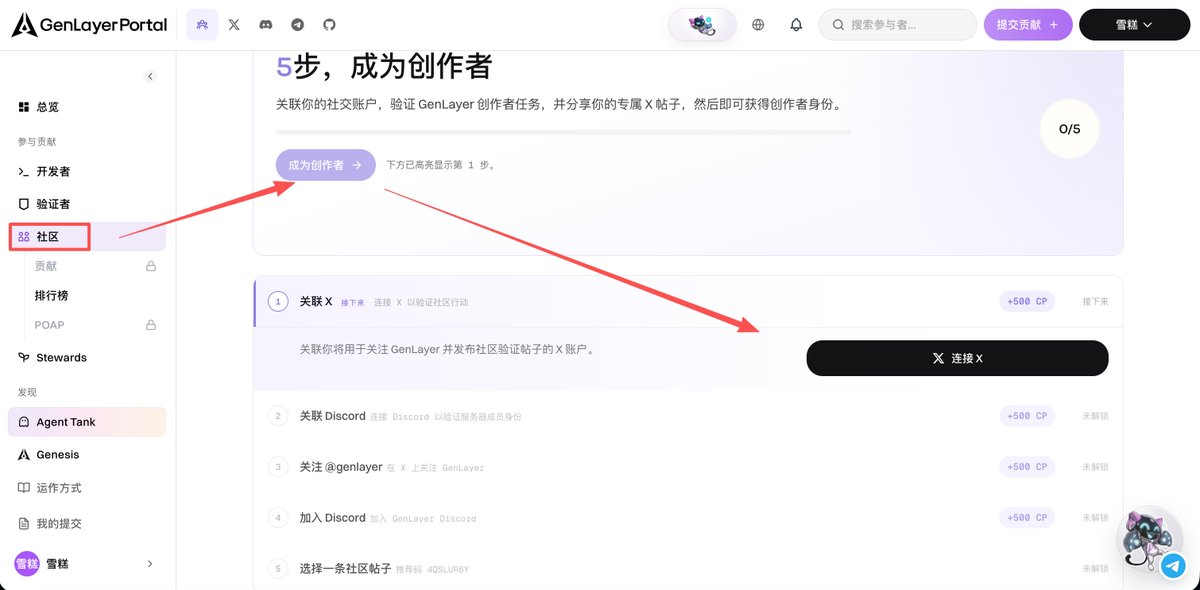Go to 总览 in the sidebar

pos(87,107)
